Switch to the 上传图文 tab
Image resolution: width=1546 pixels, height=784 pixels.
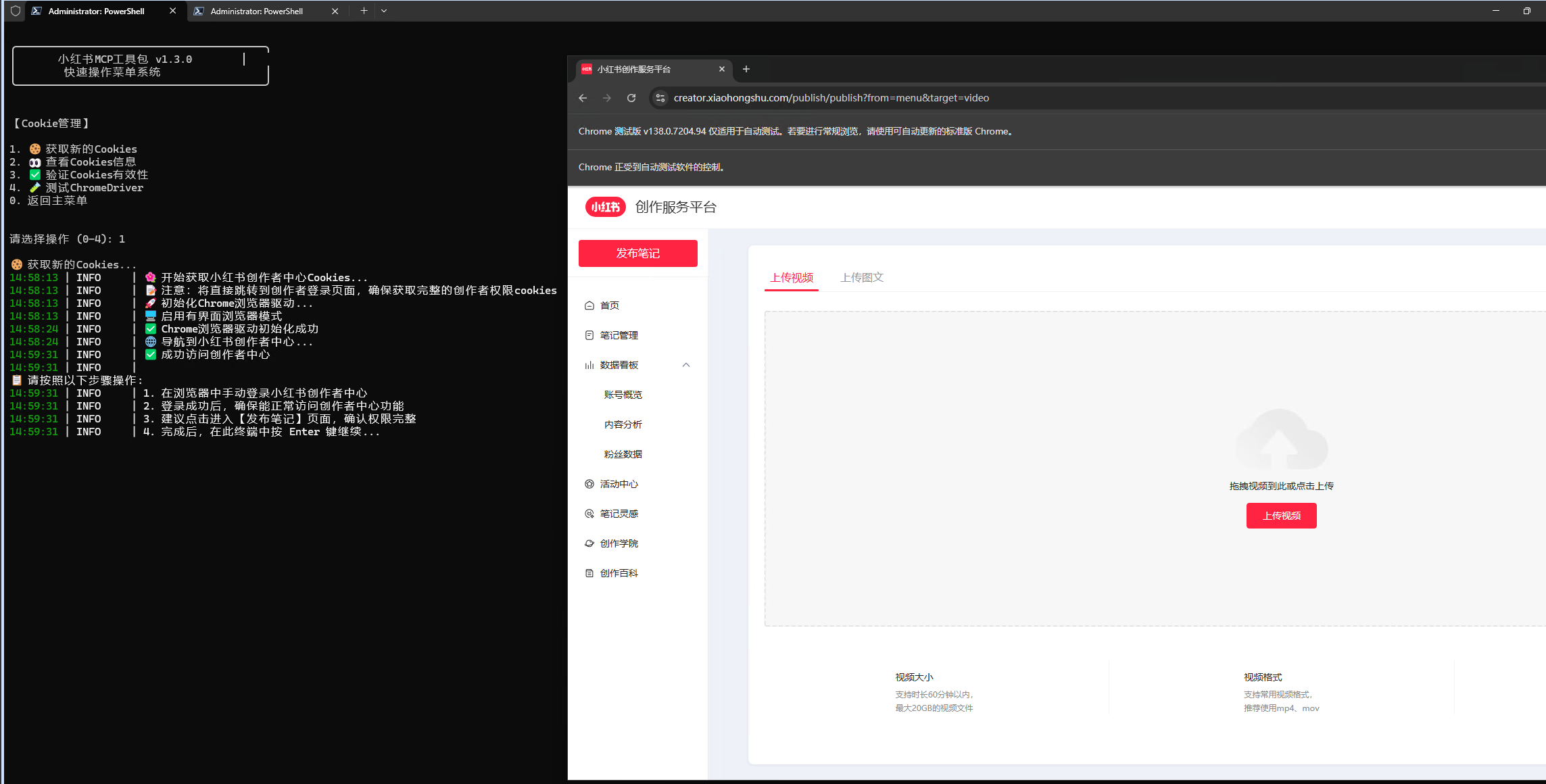point(862,278)
